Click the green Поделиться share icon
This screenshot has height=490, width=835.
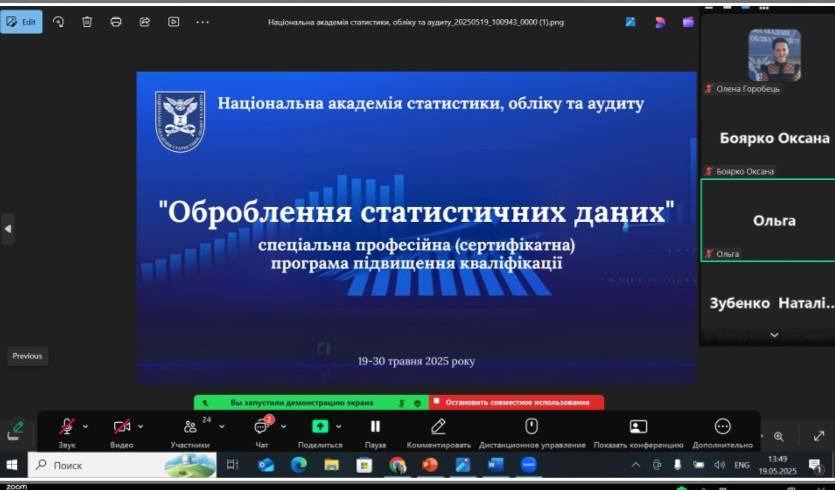point(320,426)
